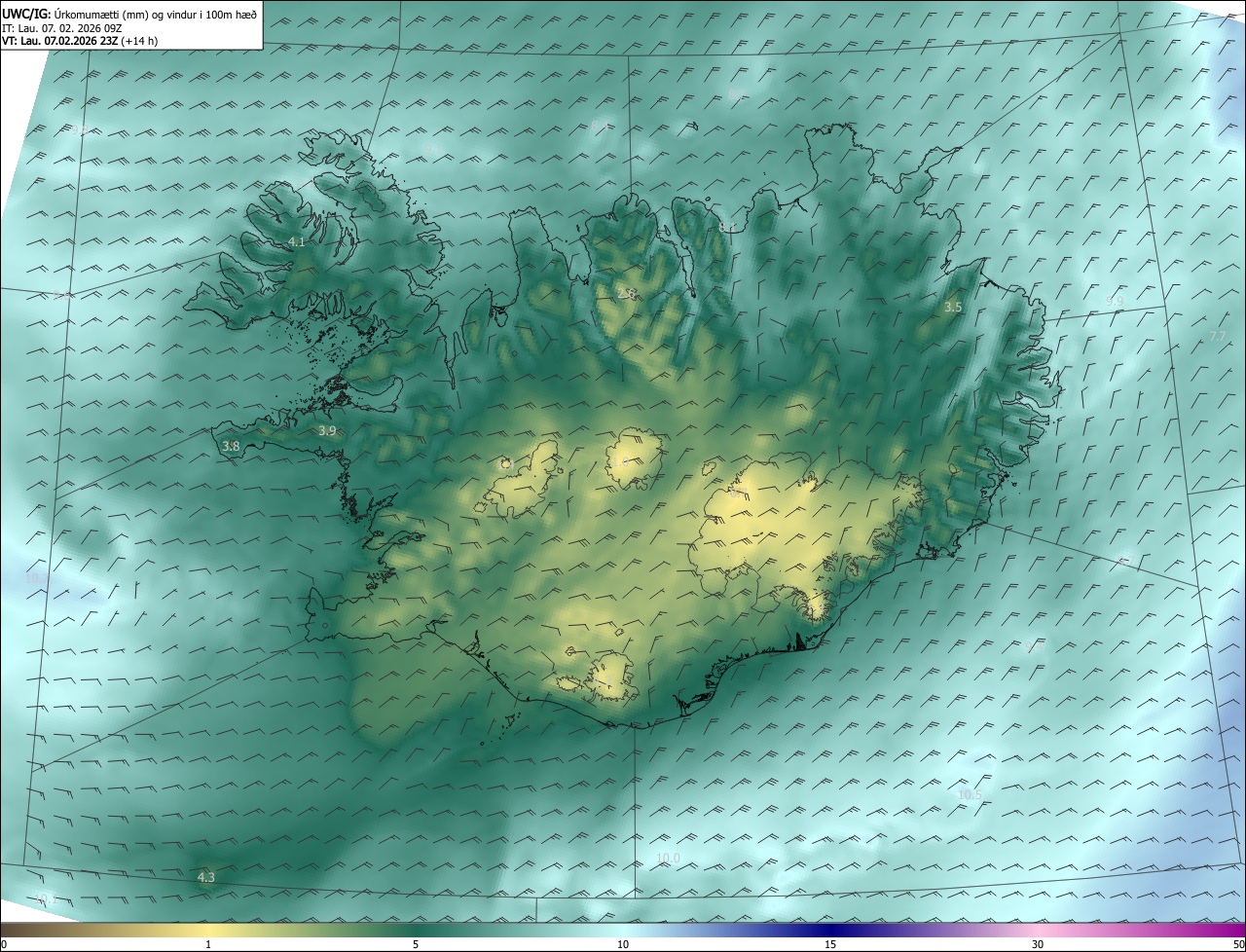This screenshot has height=952, width=1246.
Task: Select the 4.3 value in the southwest ocean
Action: pyautogui.click(x=205, y=877)
